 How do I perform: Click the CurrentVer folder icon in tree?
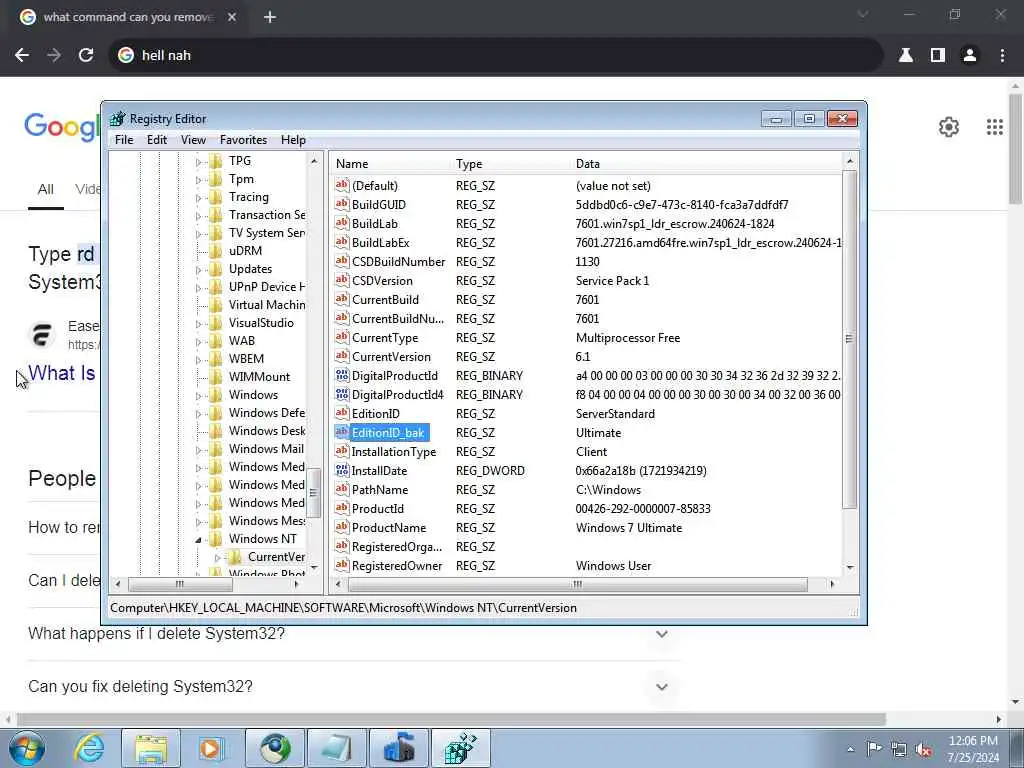pos(235,557)
